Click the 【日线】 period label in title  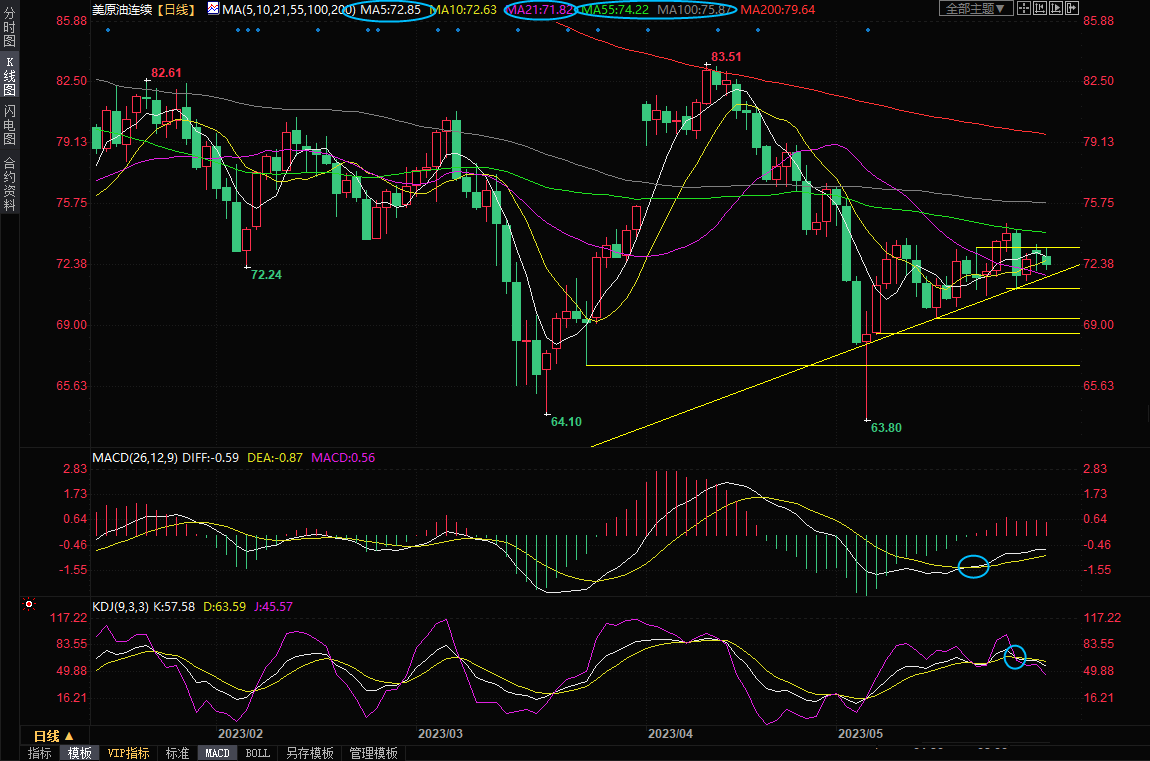(x=175, y=9)
